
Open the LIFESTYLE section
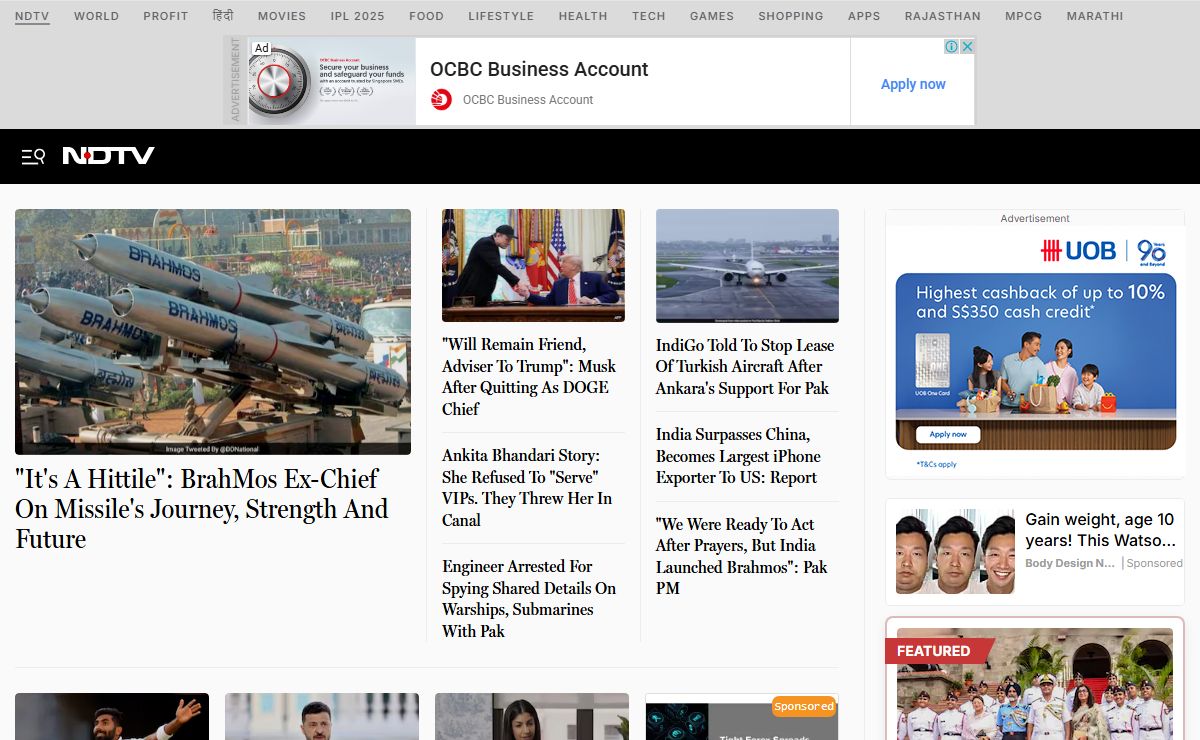(501, 16)
